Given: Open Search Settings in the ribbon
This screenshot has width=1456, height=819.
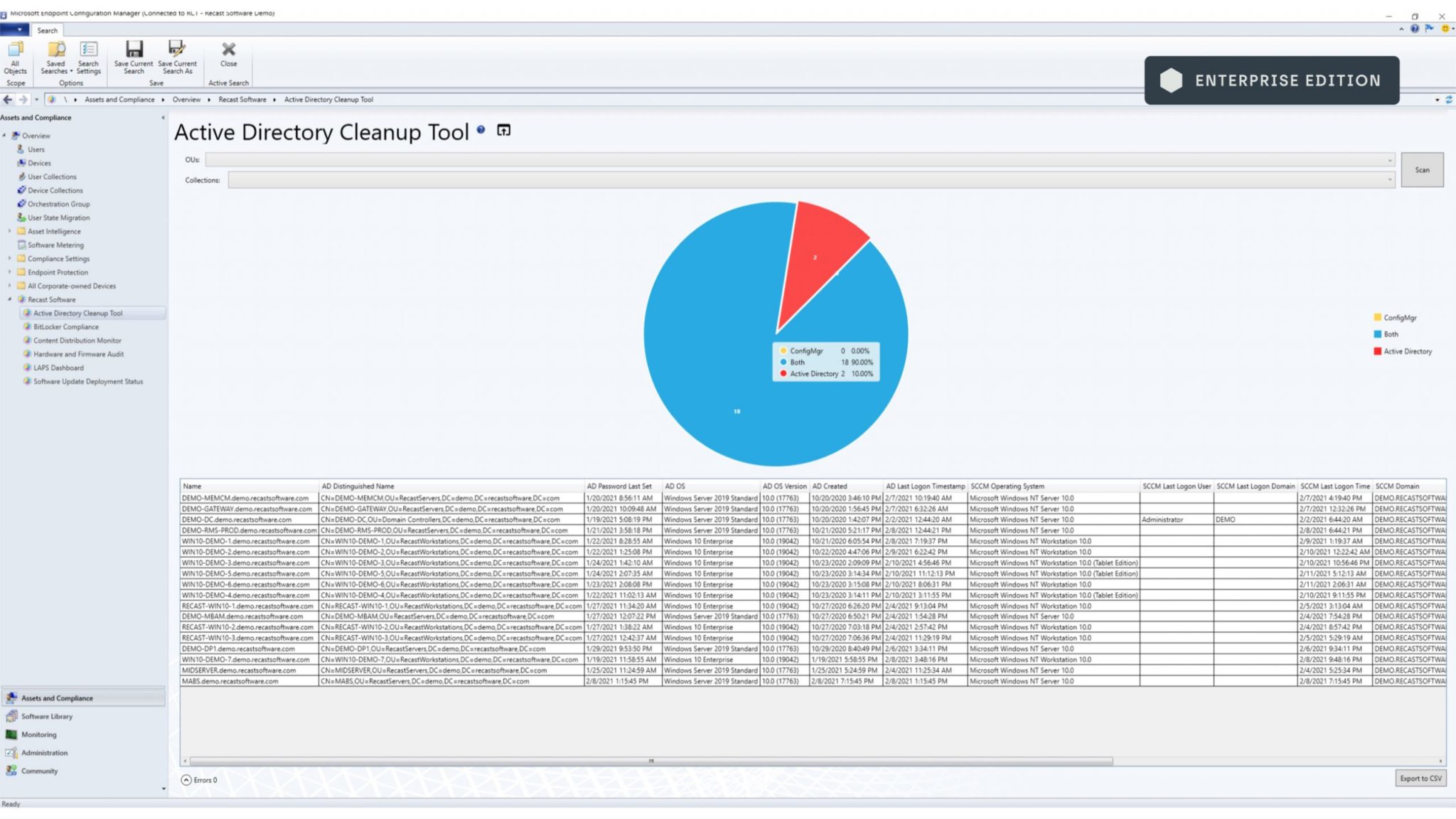Looking at the screenshot, I should (88, 58).
